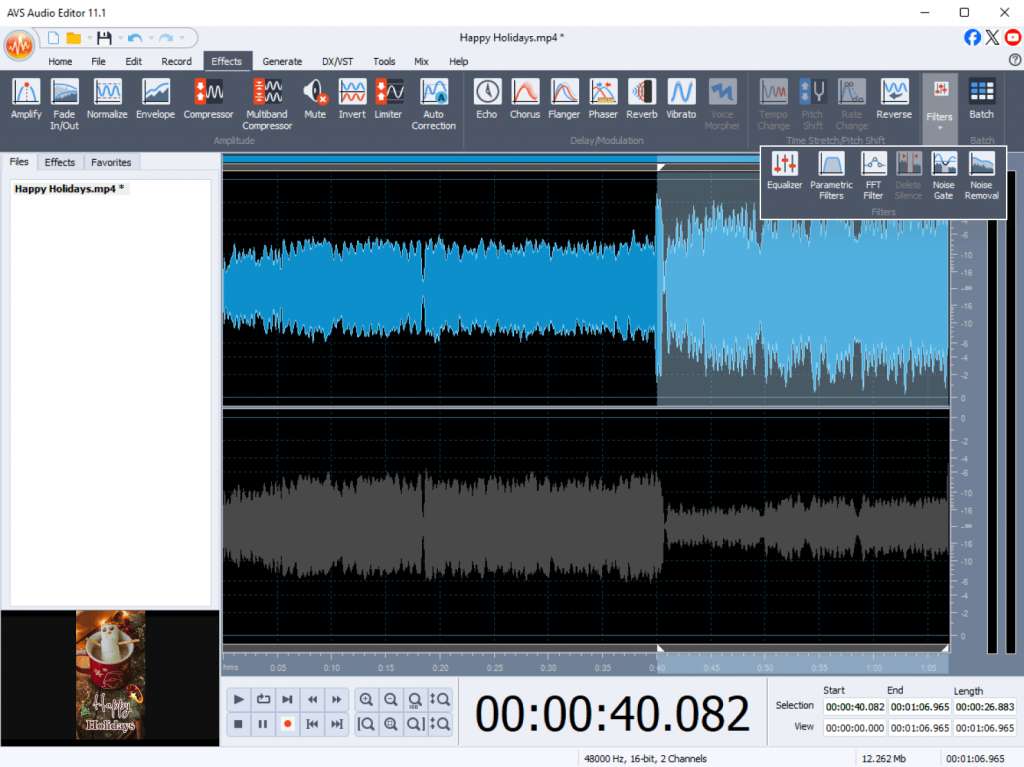1024x767 pixels.
Task: Choose the Vibrato modulation effect
Action: pos(681,99)
